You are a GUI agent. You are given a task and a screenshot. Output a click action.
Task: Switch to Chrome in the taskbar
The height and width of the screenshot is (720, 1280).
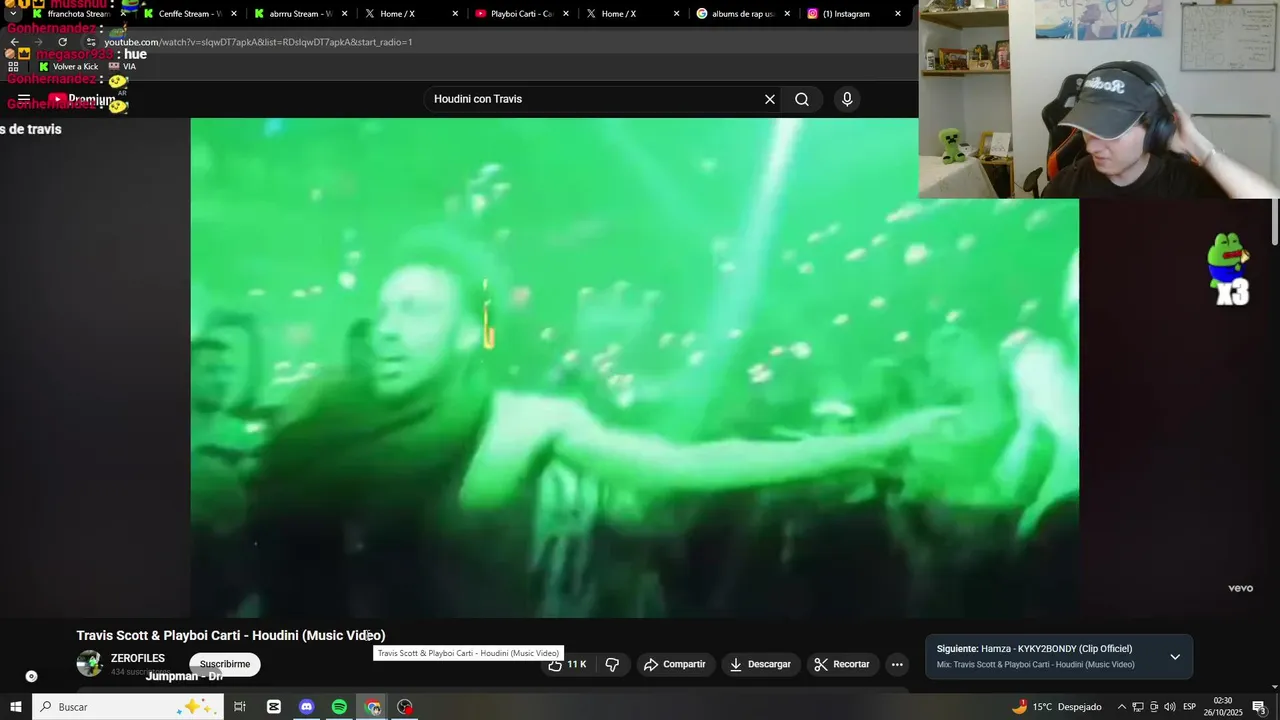(373, 707)
